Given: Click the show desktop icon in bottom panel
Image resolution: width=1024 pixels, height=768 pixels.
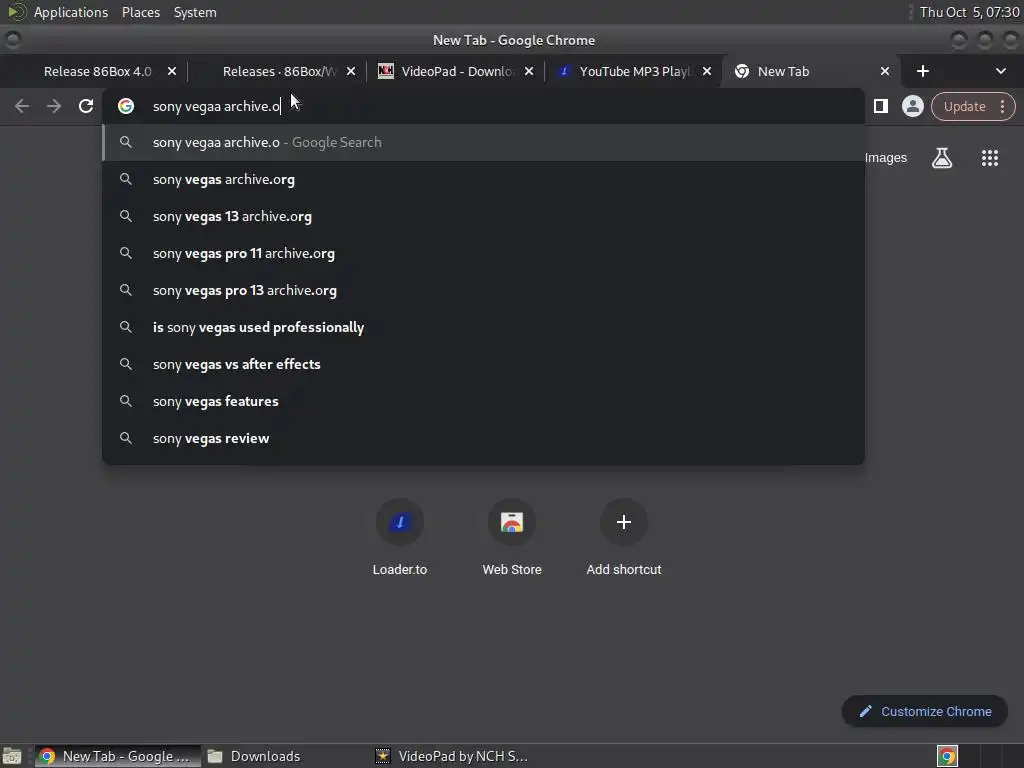Looking at the screenshot, I should pyautogui.click(x=12, y=756).
